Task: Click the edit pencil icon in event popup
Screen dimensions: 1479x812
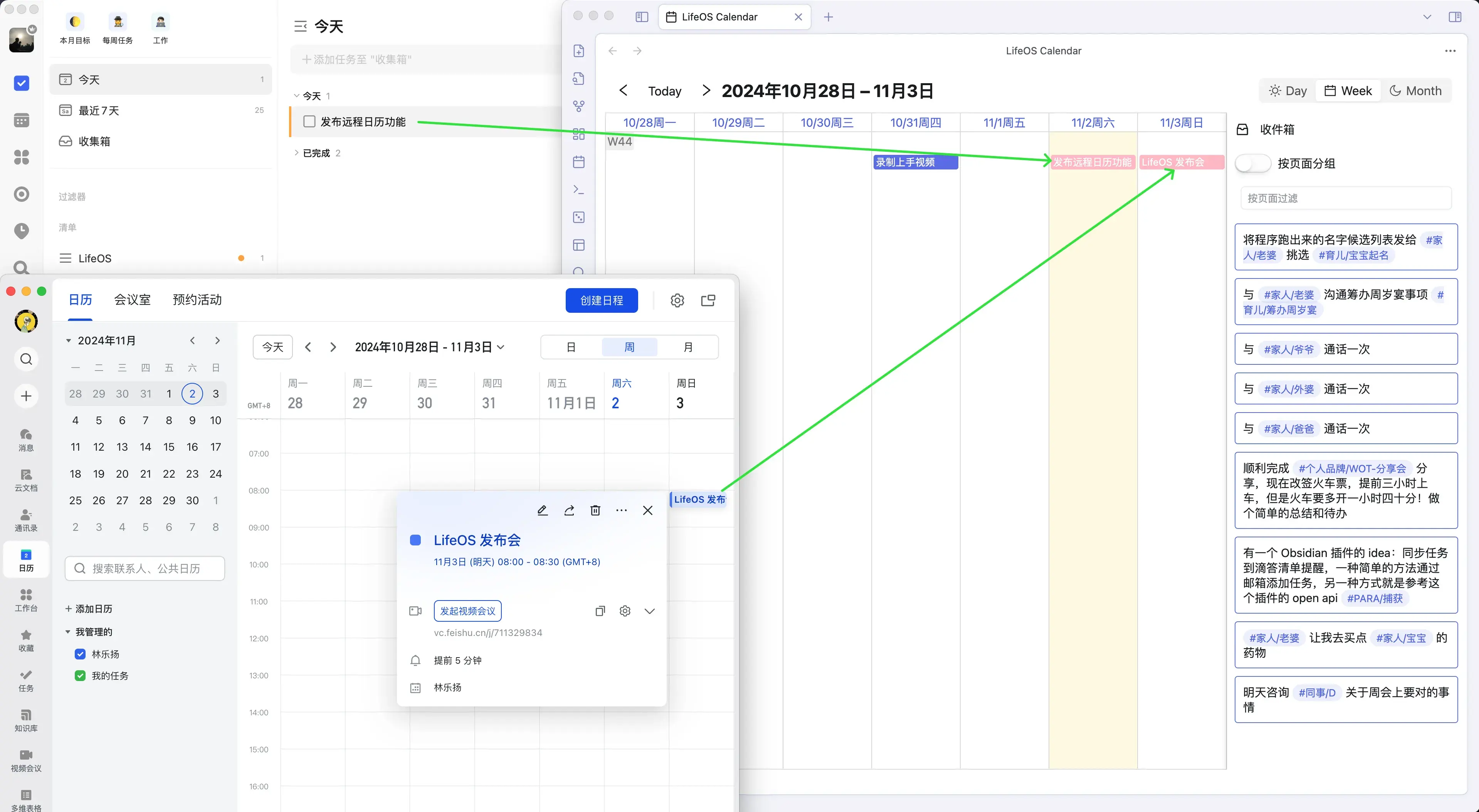Action: [x=542, y=510]
